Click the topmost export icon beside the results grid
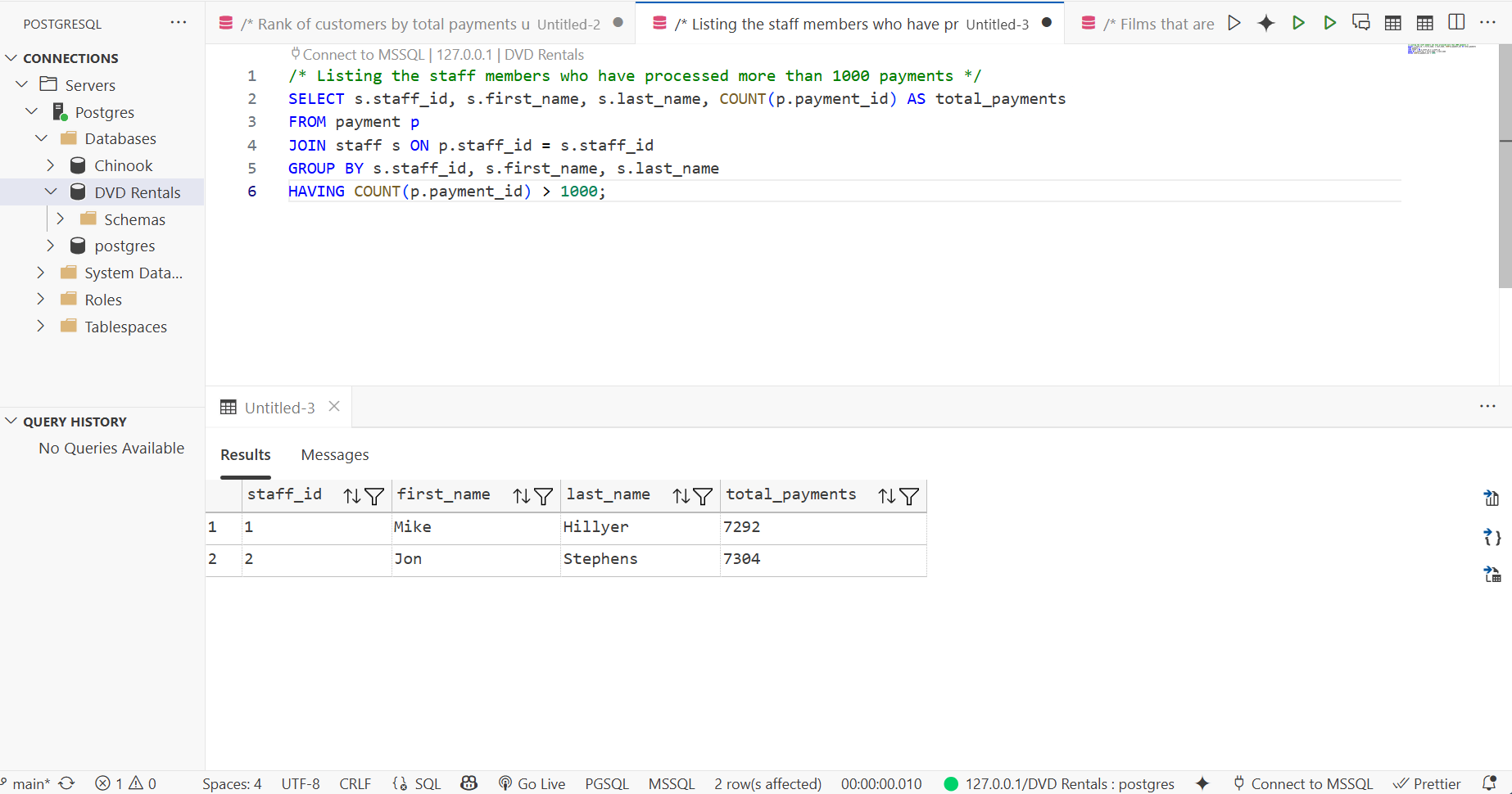This screenshot has height=794, width=1512. coord(1492,498)
